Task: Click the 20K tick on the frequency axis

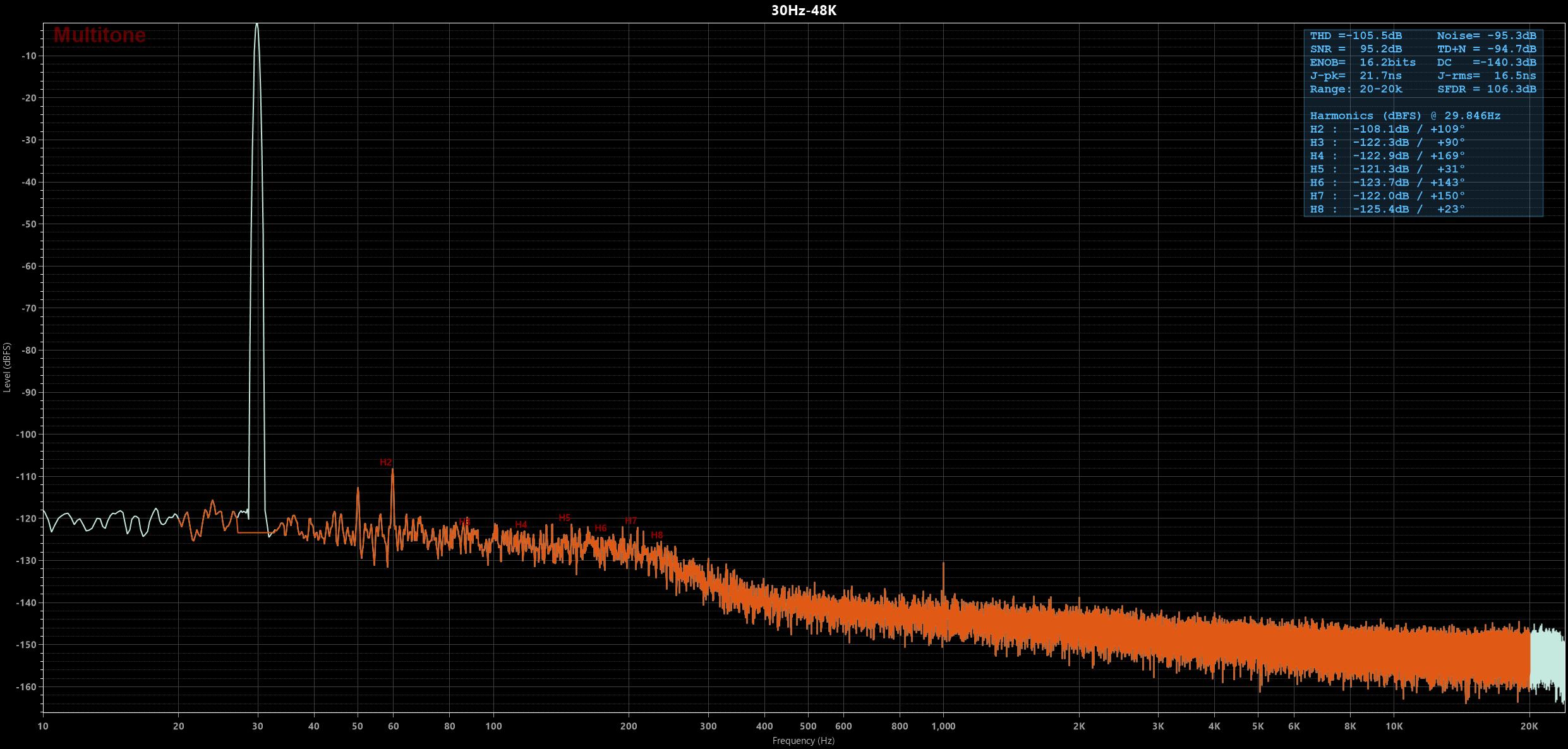Action: coord(1529,726)
